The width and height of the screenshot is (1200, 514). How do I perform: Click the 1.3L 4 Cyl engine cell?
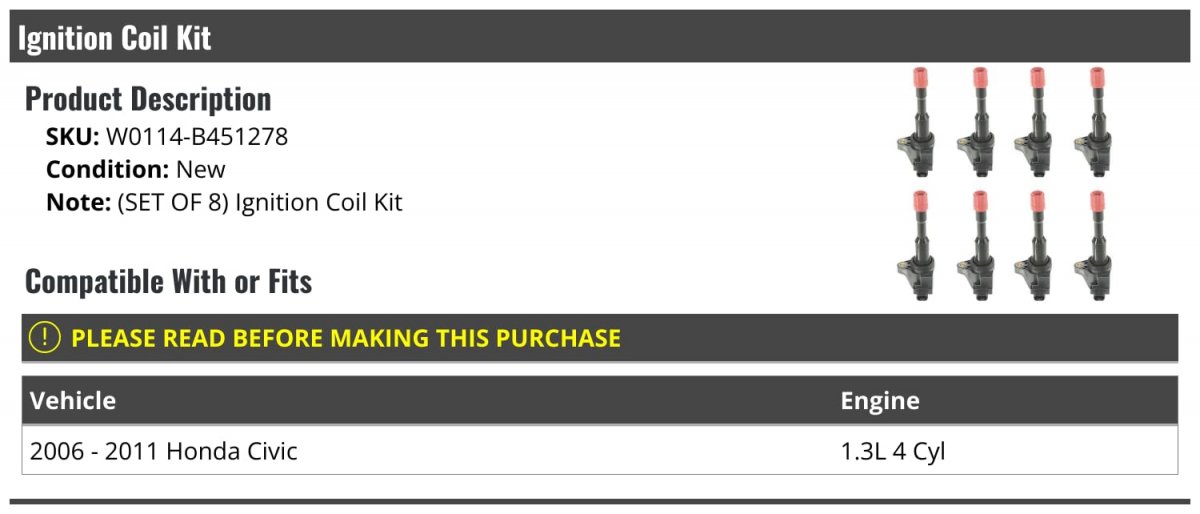tap(892, 451)
